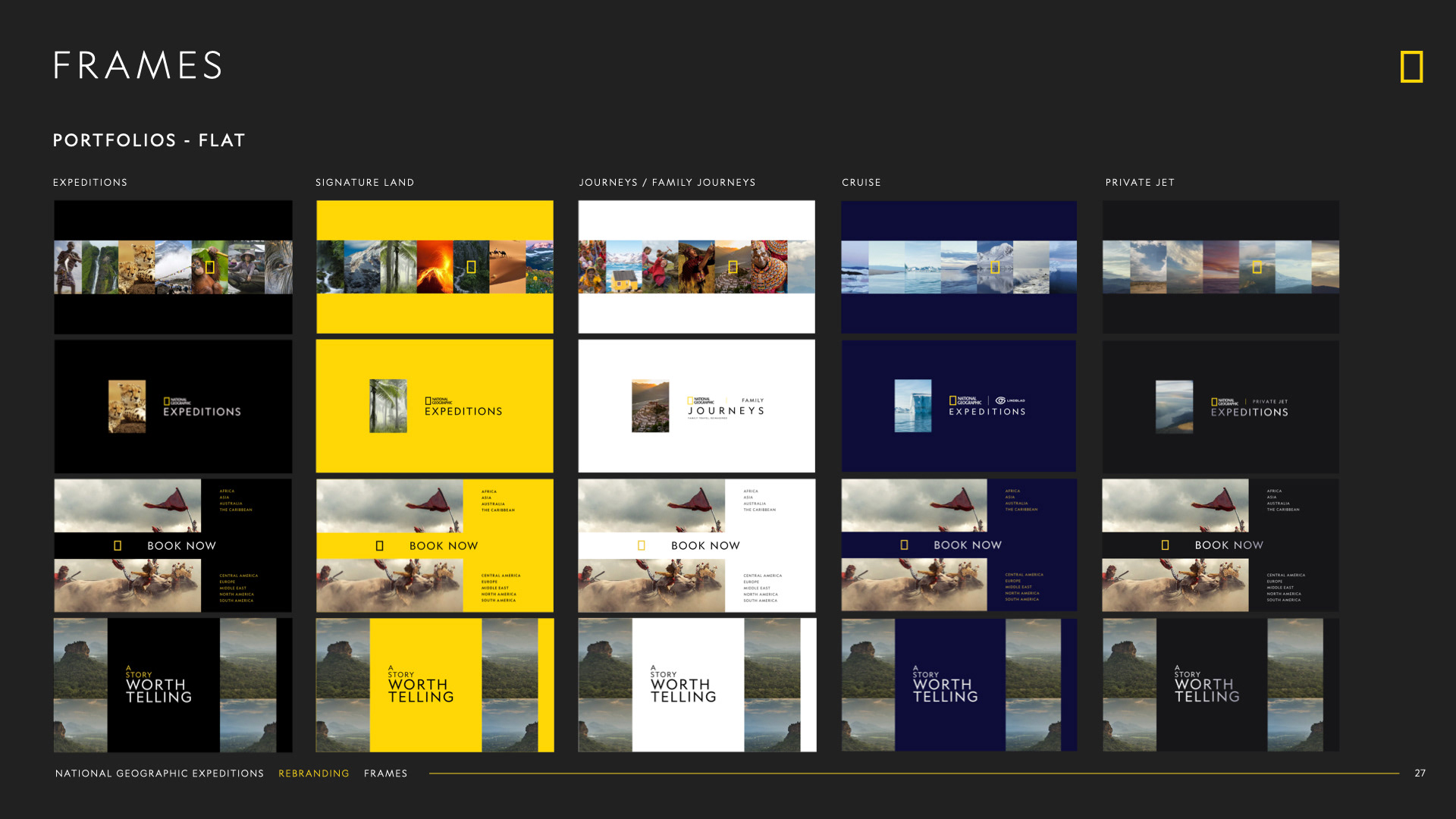Click frame icon in Private Jet sky strip

pos(1257,267)
